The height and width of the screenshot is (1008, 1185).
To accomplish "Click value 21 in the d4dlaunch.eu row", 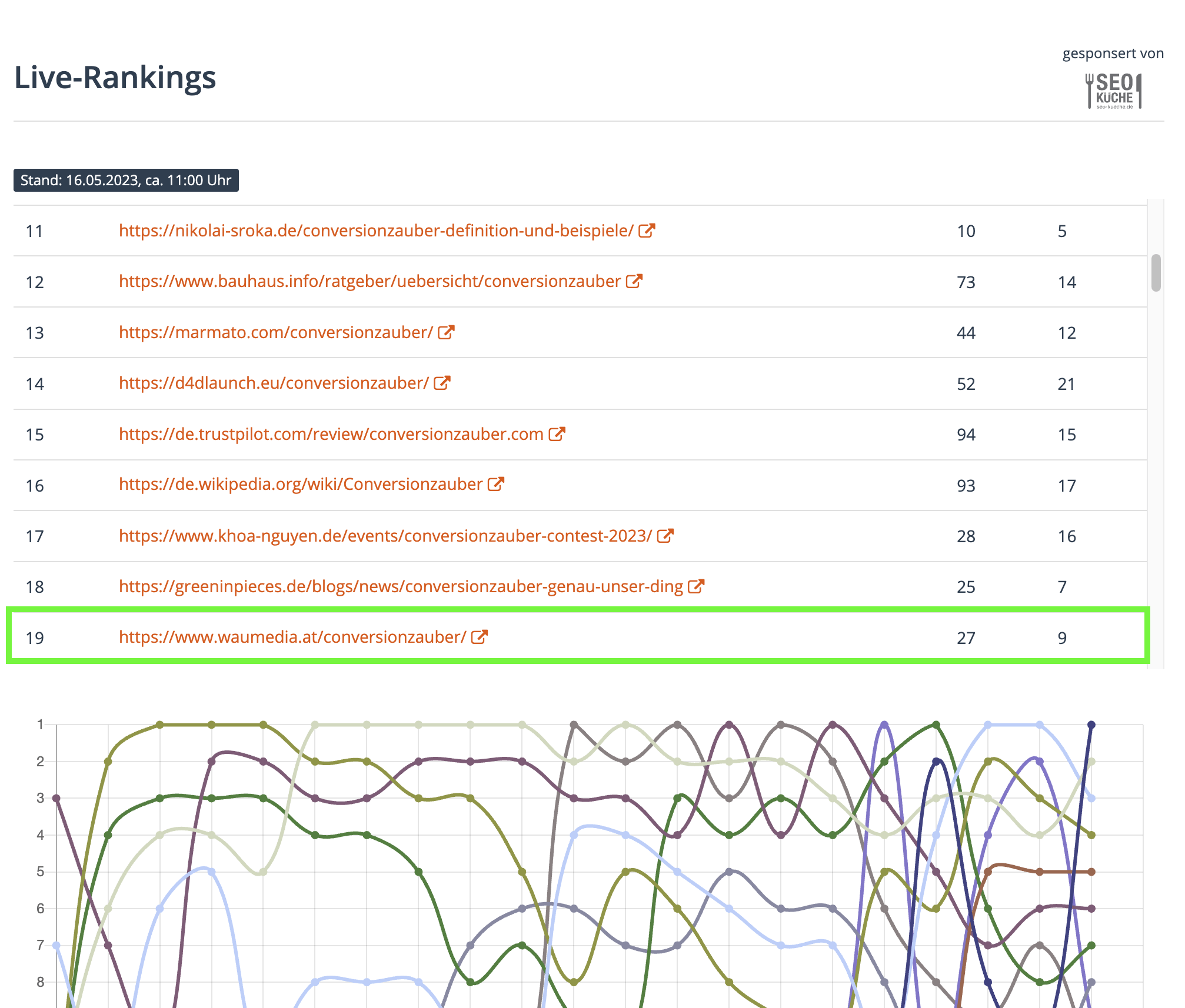I will point(1066,384).
